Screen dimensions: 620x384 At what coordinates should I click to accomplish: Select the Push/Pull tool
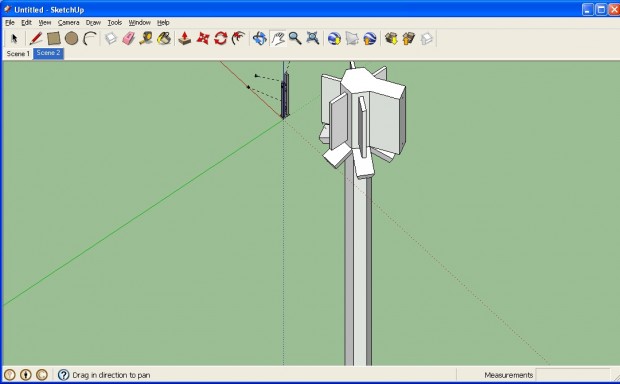[x=185, y=38]
